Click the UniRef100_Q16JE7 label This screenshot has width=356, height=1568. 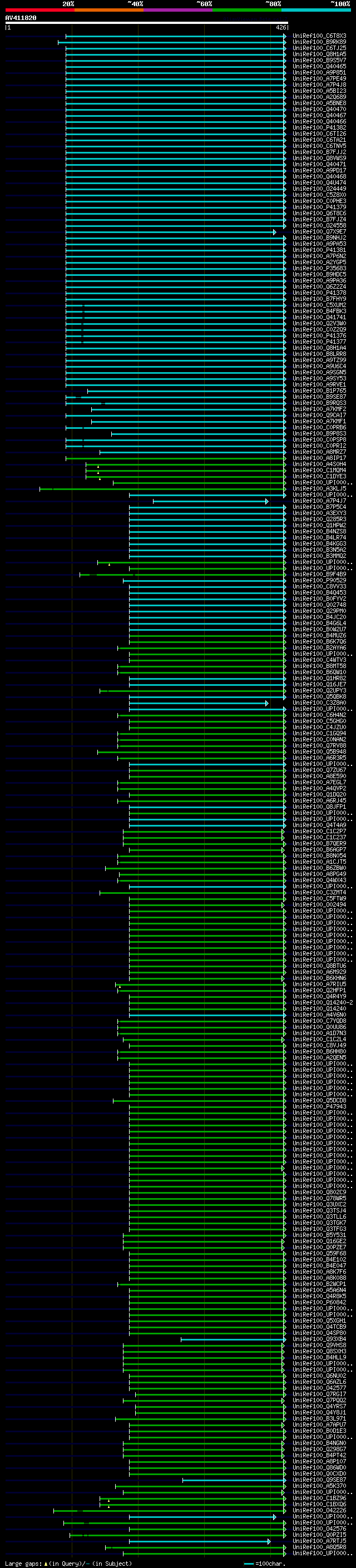319,684
